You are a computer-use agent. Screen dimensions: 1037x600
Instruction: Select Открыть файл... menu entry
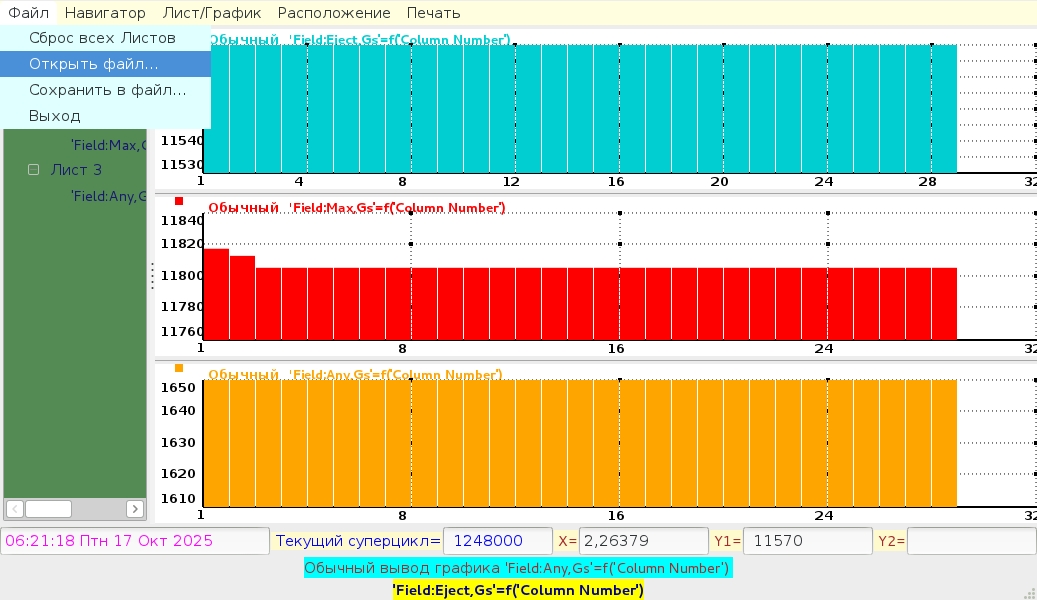click(x=93, y=64)
